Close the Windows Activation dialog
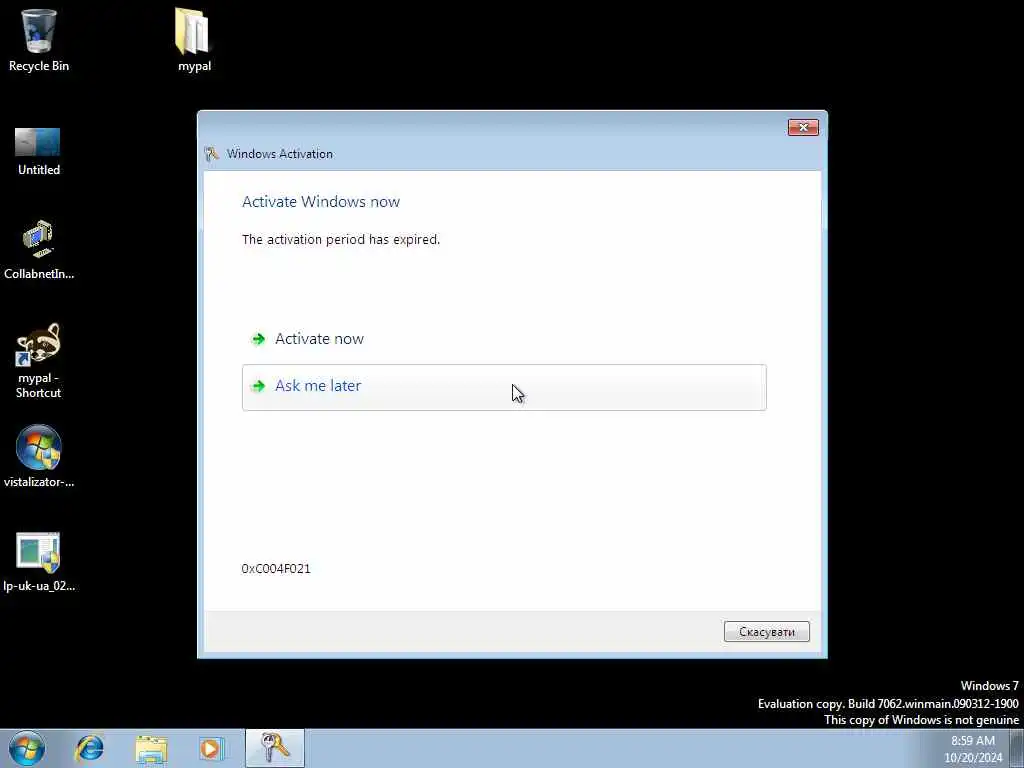1024x768 pixels. 803,127
